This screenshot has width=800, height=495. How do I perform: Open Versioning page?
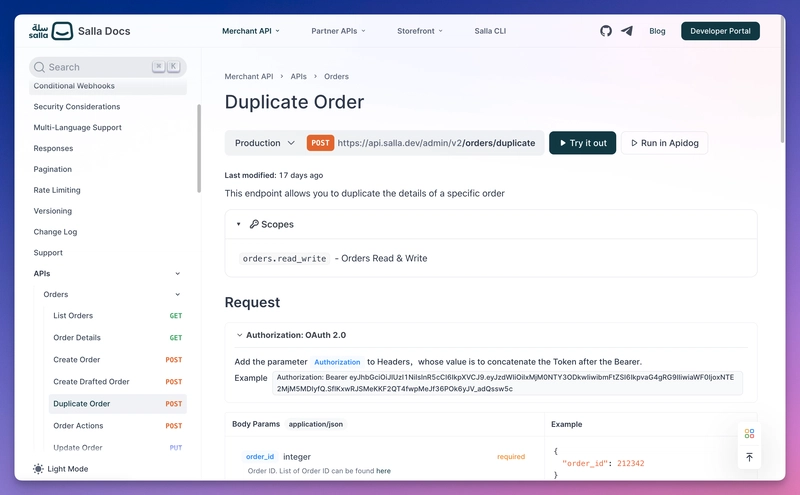click(53, 211)
